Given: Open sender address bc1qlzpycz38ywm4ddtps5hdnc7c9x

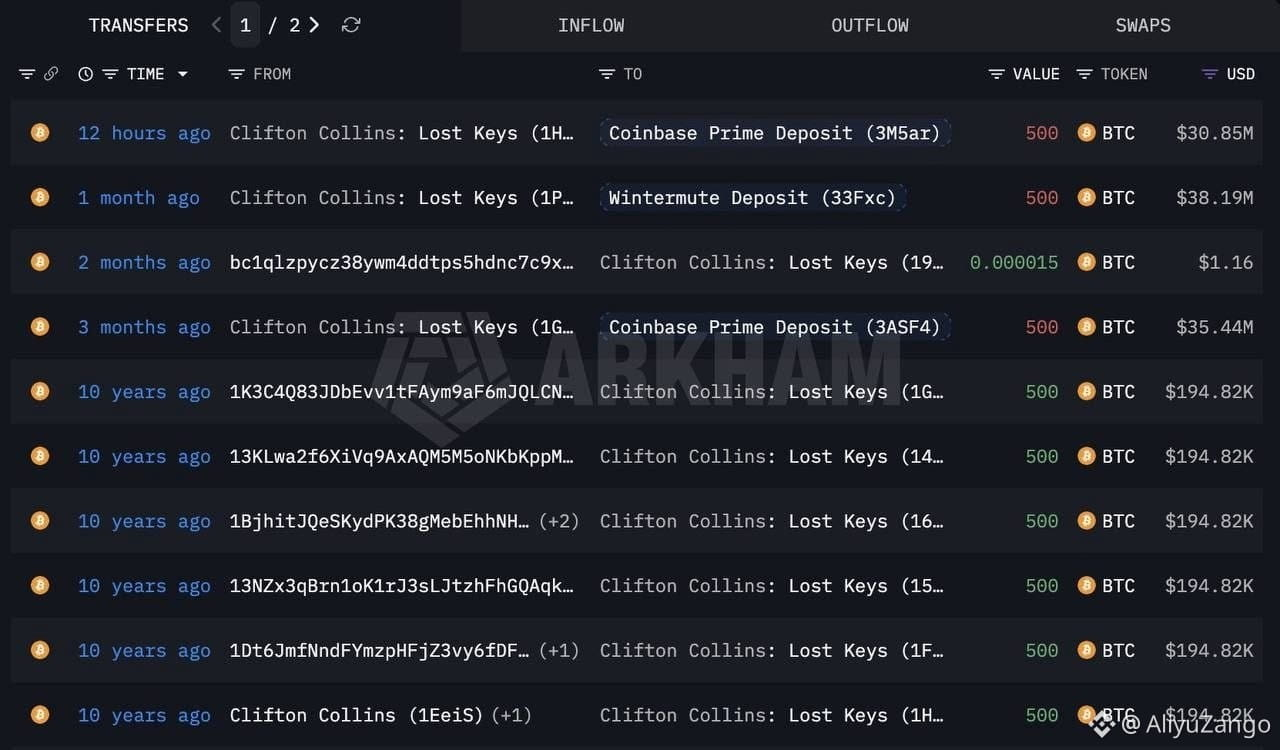Looking at the screenshot, I should point(402,262).
